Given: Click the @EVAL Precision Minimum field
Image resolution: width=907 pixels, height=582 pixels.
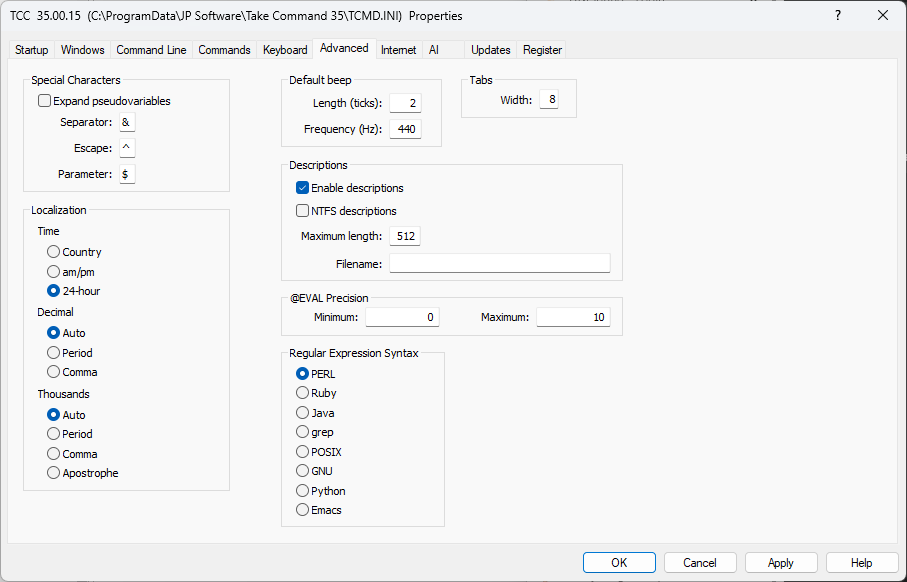Looking at the screenshot, I should (x=402, y=317).
